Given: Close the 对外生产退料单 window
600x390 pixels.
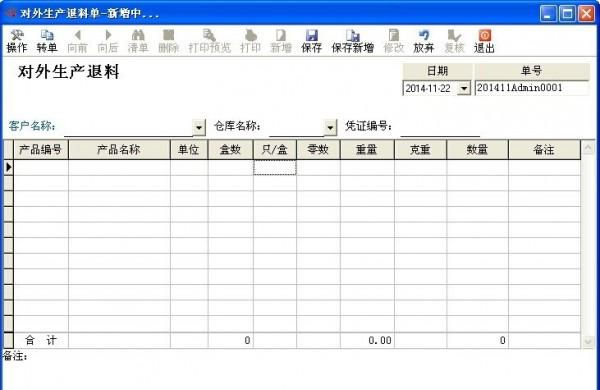Looking at the screenshot, I should (586, 14).
